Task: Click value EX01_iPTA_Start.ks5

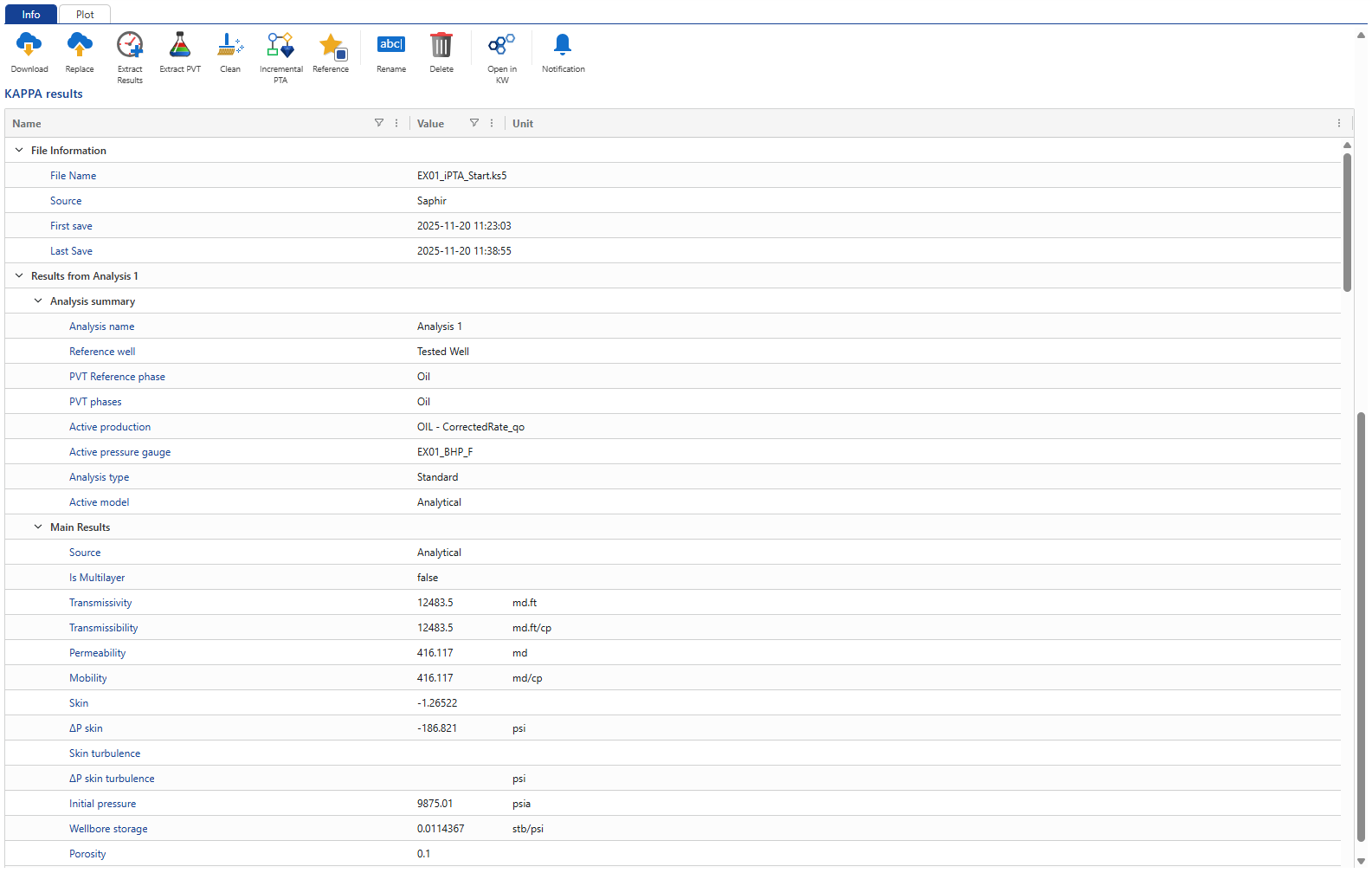Action: pos(462,176)
